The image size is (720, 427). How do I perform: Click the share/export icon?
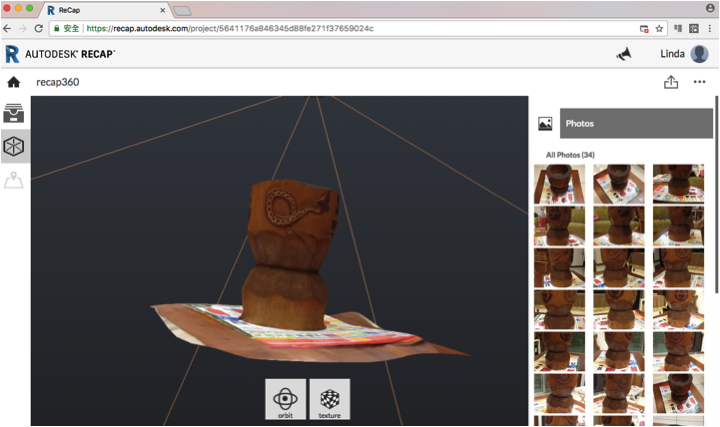(x=671, y=82)
